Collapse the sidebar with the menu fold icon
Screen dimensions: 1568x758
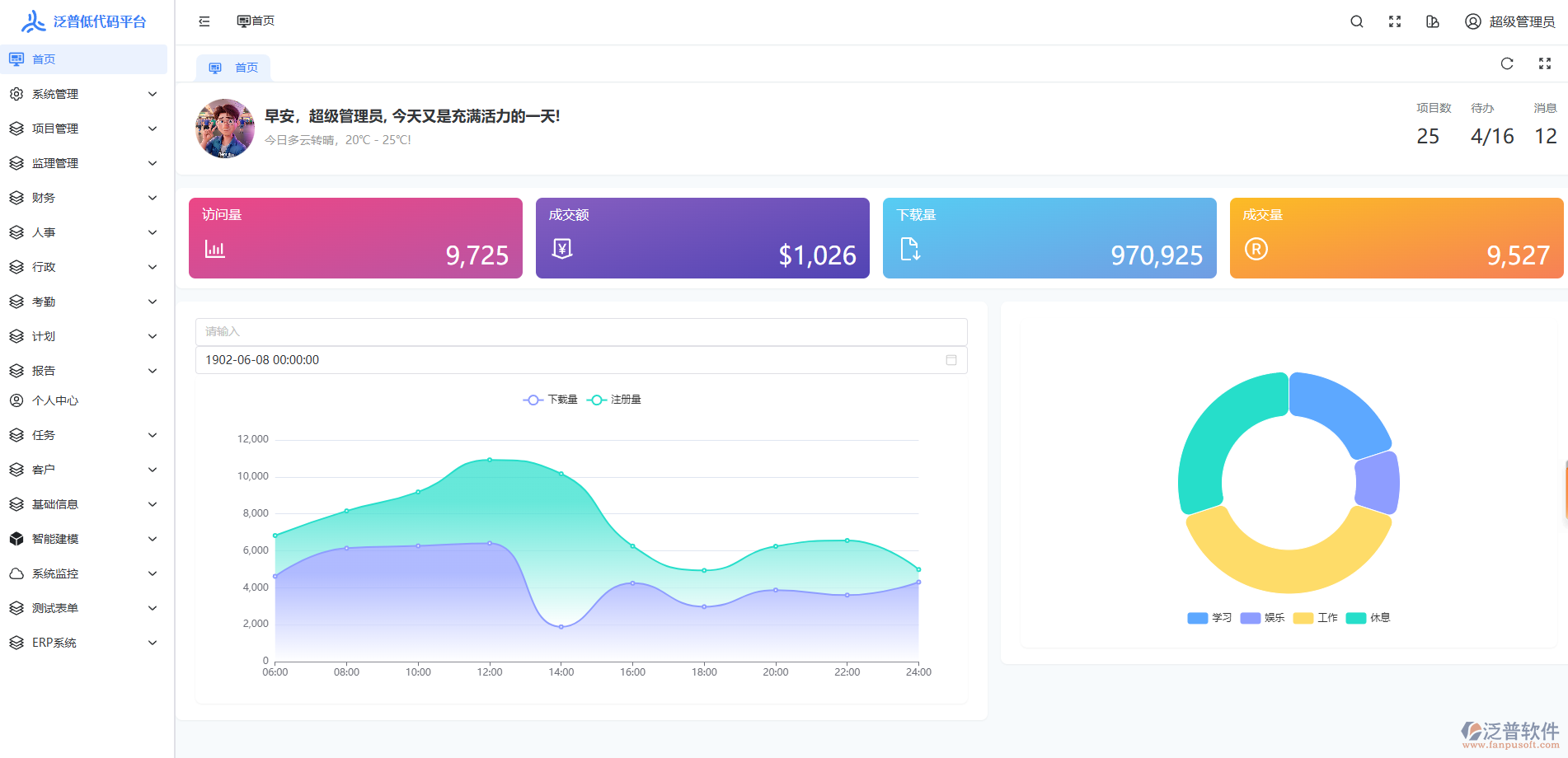coord(204,21)
